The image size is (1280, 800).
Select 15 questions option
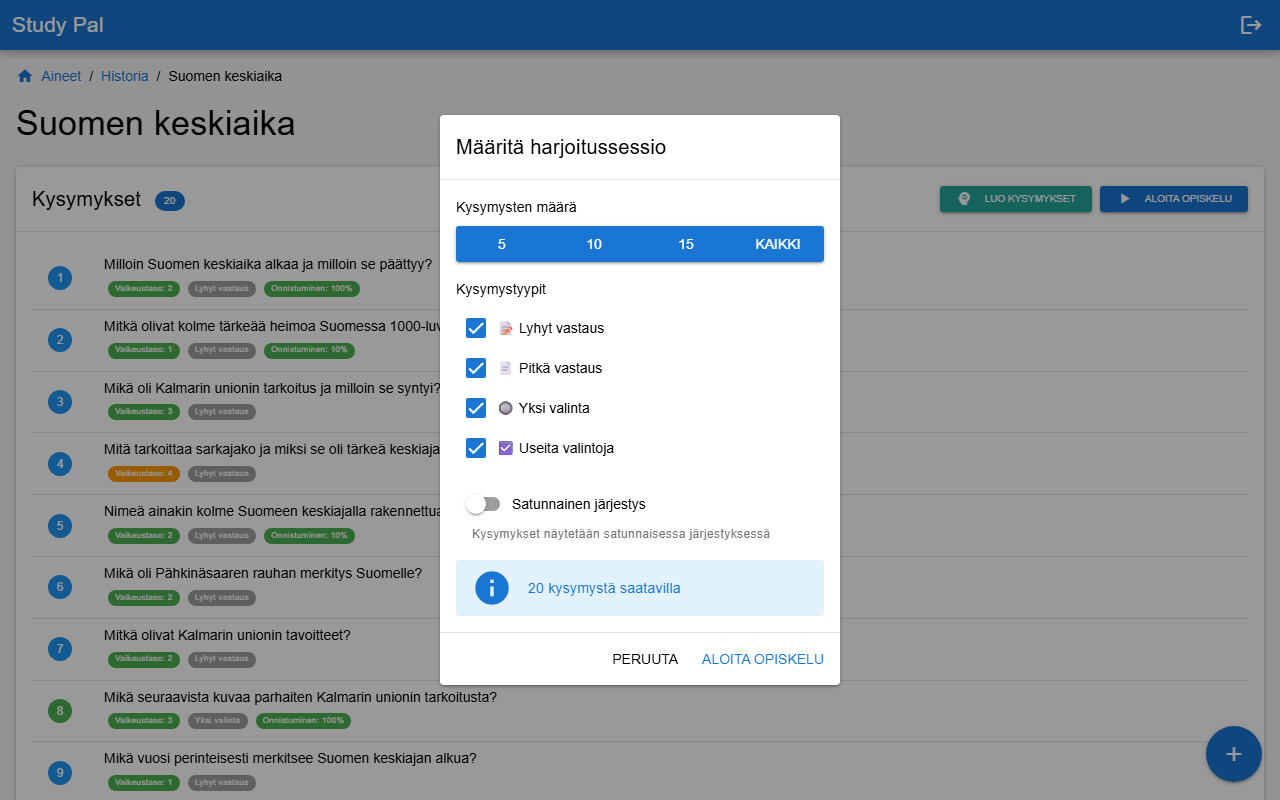point(686,244)
